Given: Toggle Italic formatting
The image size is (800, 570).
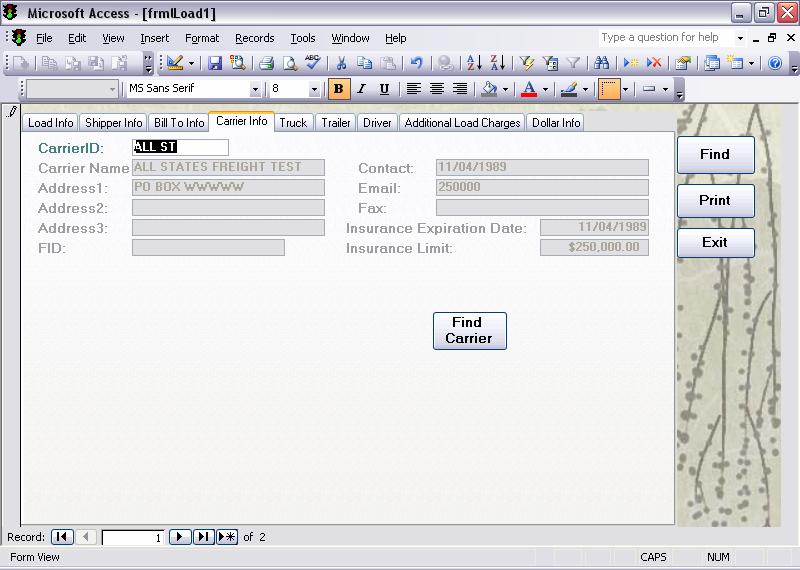Looking at the screenshot, I should pos(361,89).
